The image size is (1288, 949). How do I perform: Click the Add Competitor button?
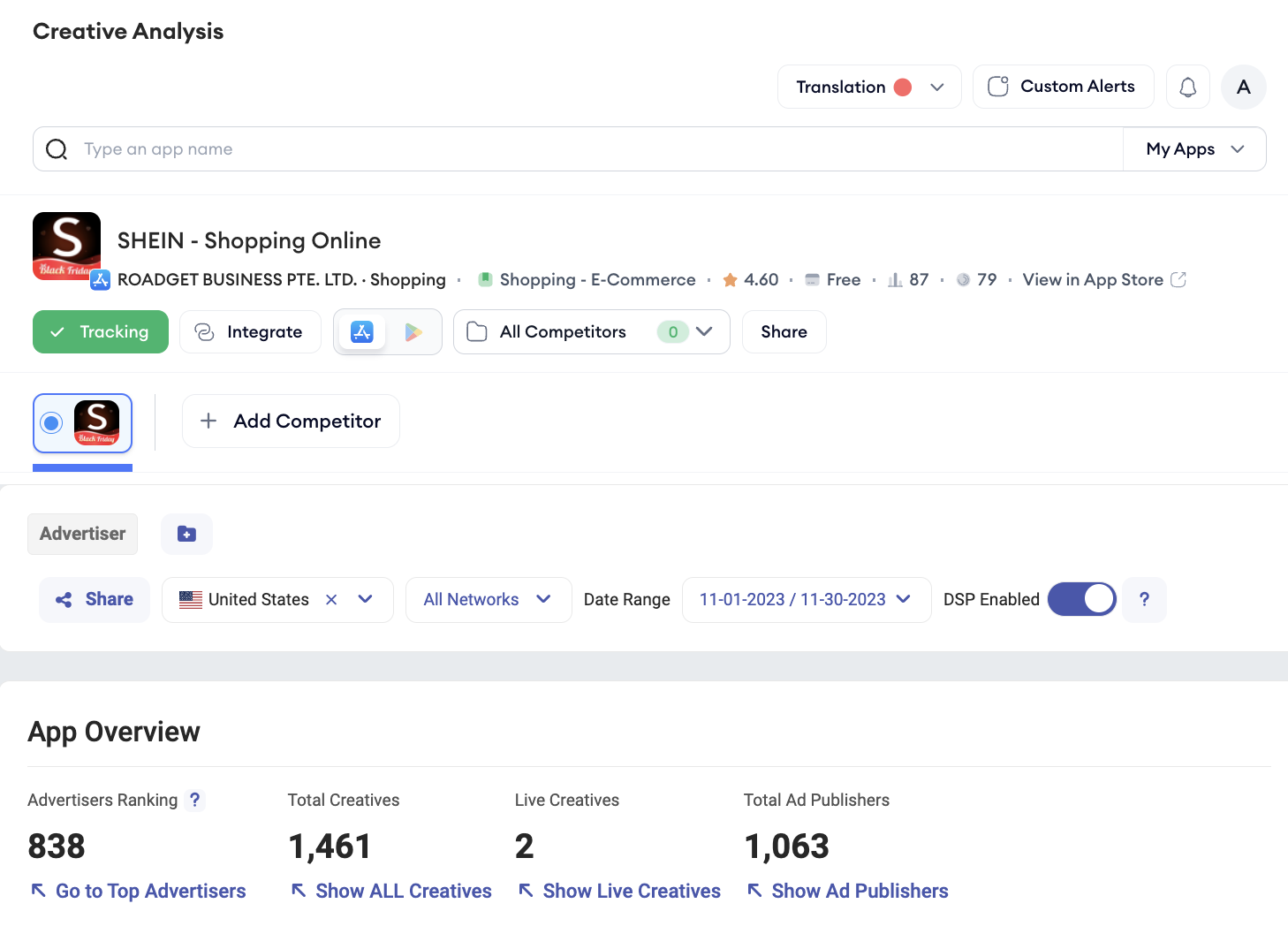tap(291, 421)
